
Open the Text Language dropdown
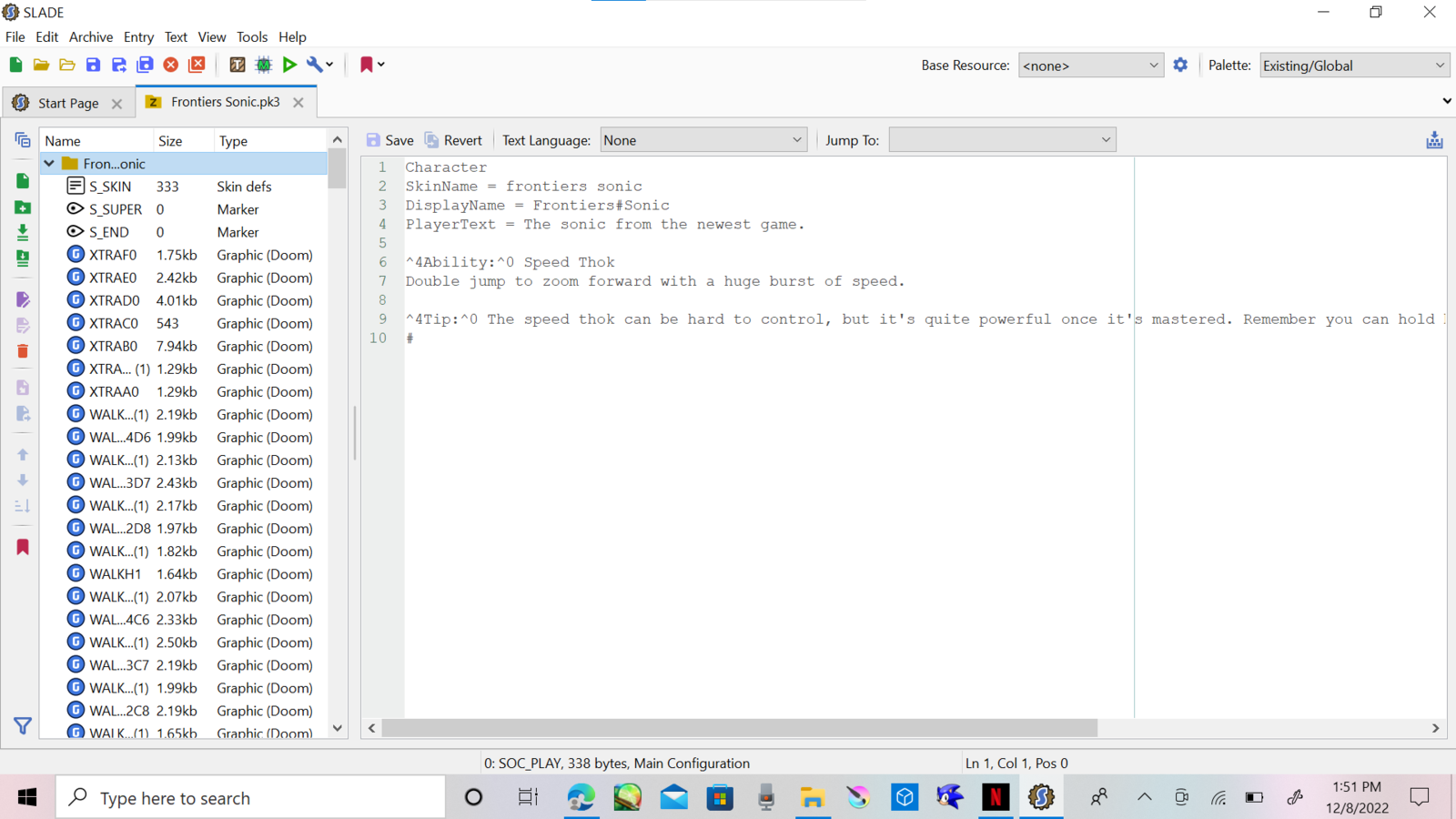click(x=703, y=140)
